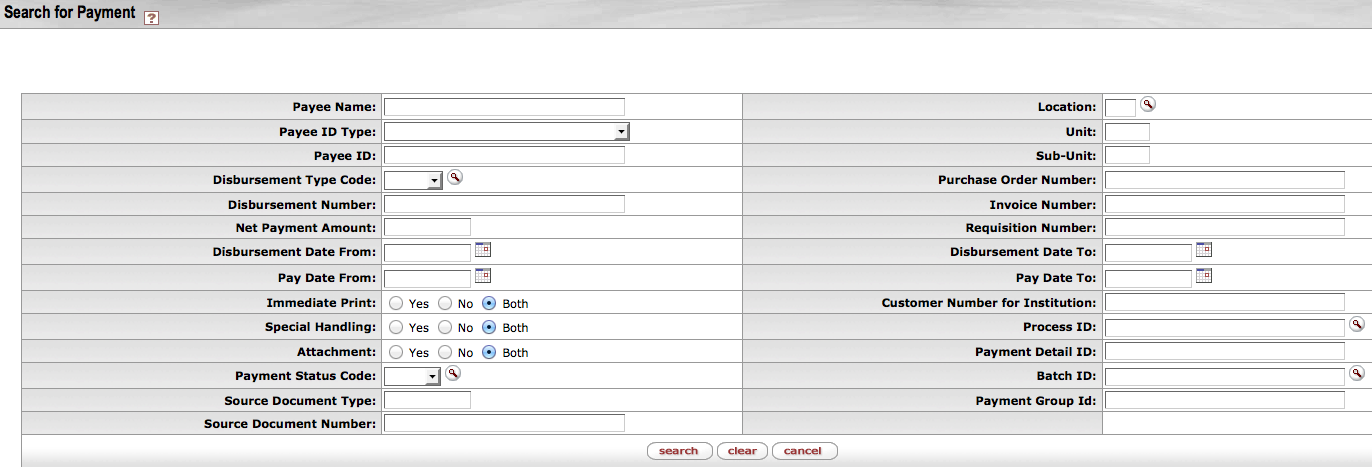Open calendar for Disbursement Date From
Screen dimensions: 1372x467
tap(483, 250)
